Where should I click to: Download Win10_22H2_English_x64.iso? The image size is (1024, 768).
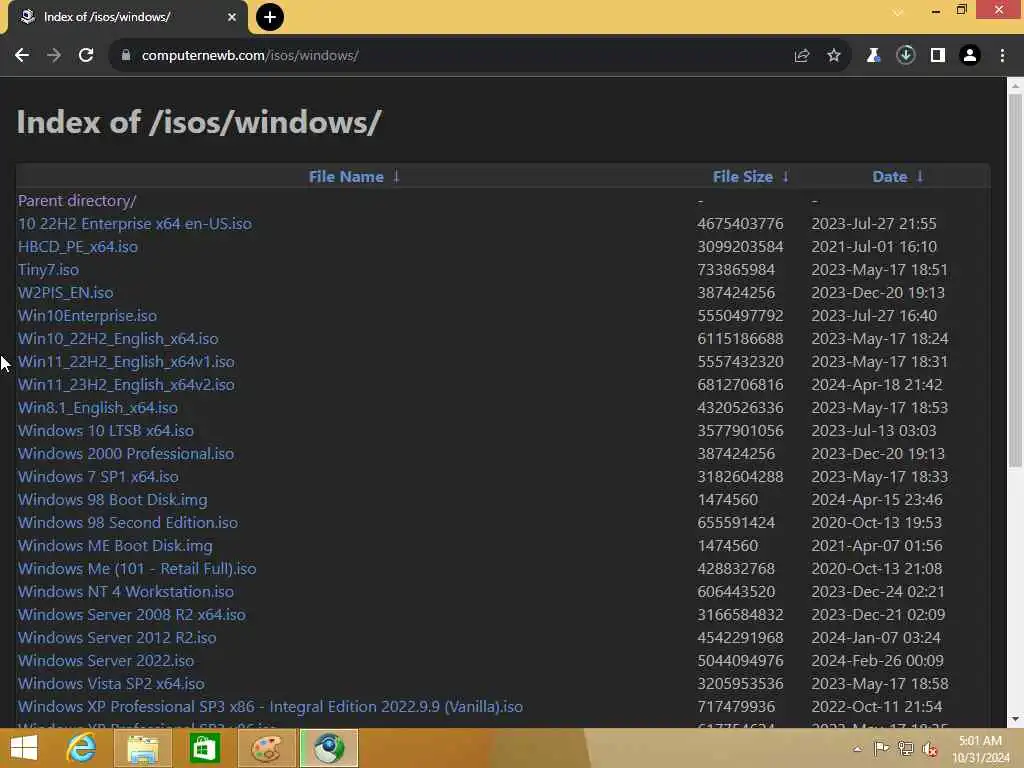point(118,338)
